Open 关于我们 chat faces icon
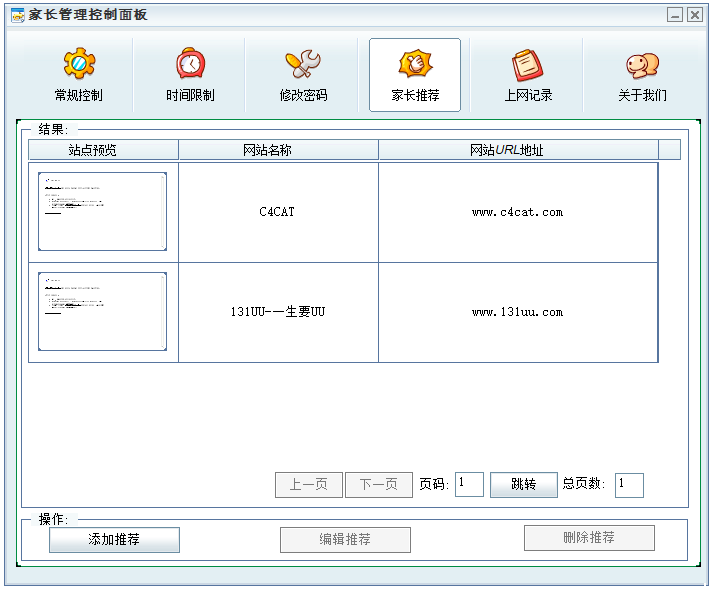This screenshot has width=713, height=590. (641, 65)
